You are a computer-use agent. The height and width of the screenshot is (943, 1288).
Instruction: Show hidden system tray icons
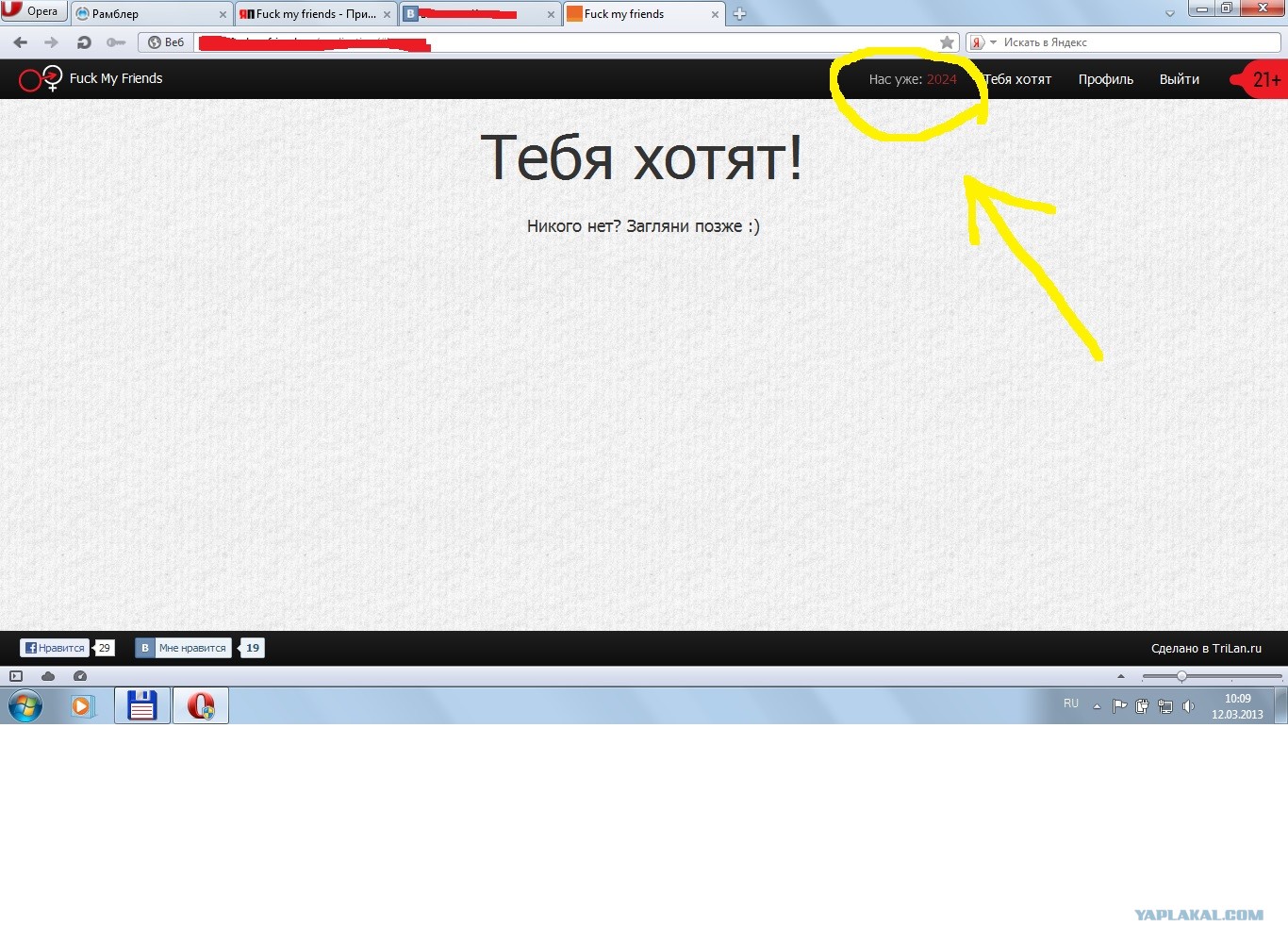click(x=1097, y=706)
